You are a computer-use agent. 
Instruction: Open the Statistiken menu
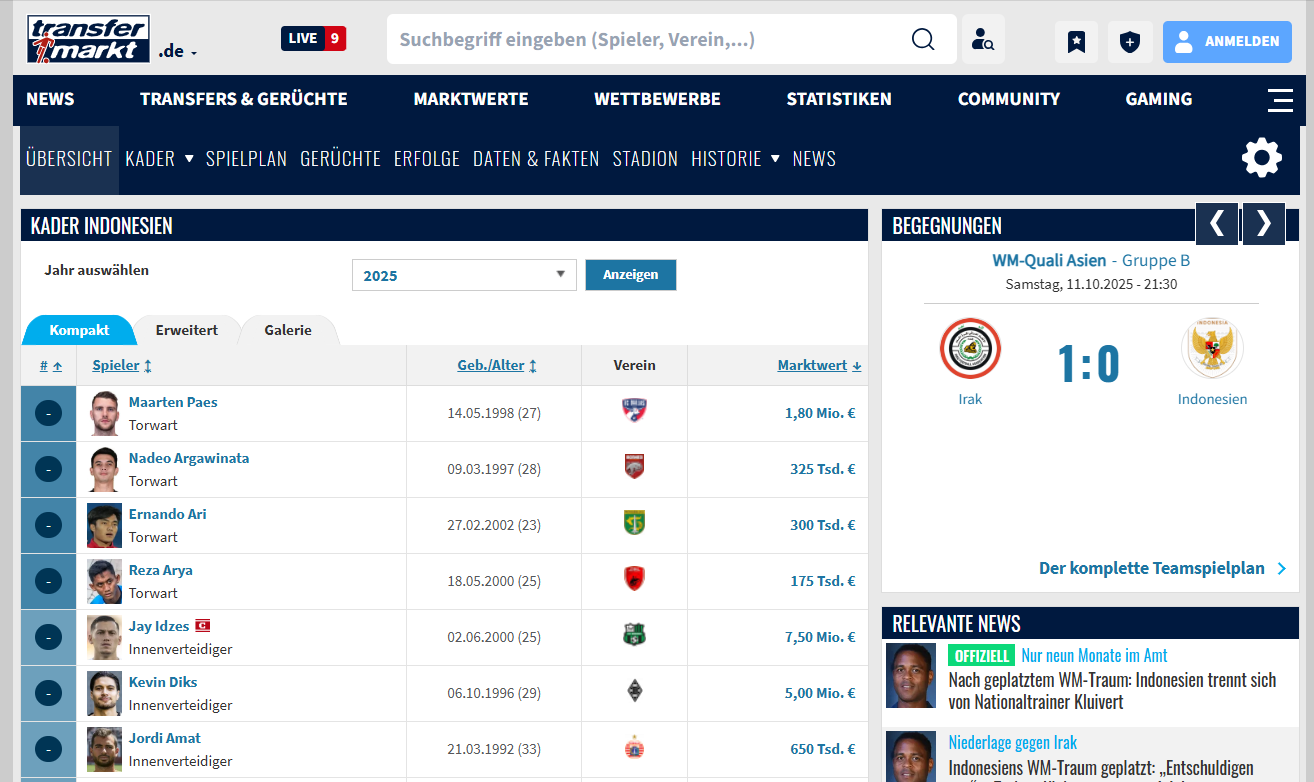point(838,99)
